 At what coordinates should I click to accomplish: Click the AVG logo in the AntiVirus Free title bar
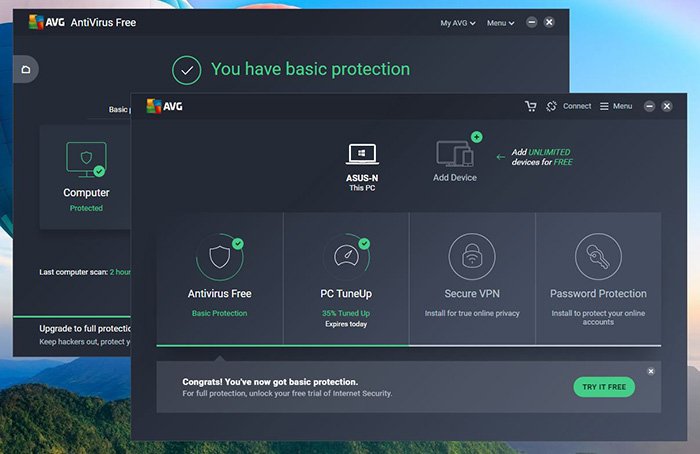point(46,22)
